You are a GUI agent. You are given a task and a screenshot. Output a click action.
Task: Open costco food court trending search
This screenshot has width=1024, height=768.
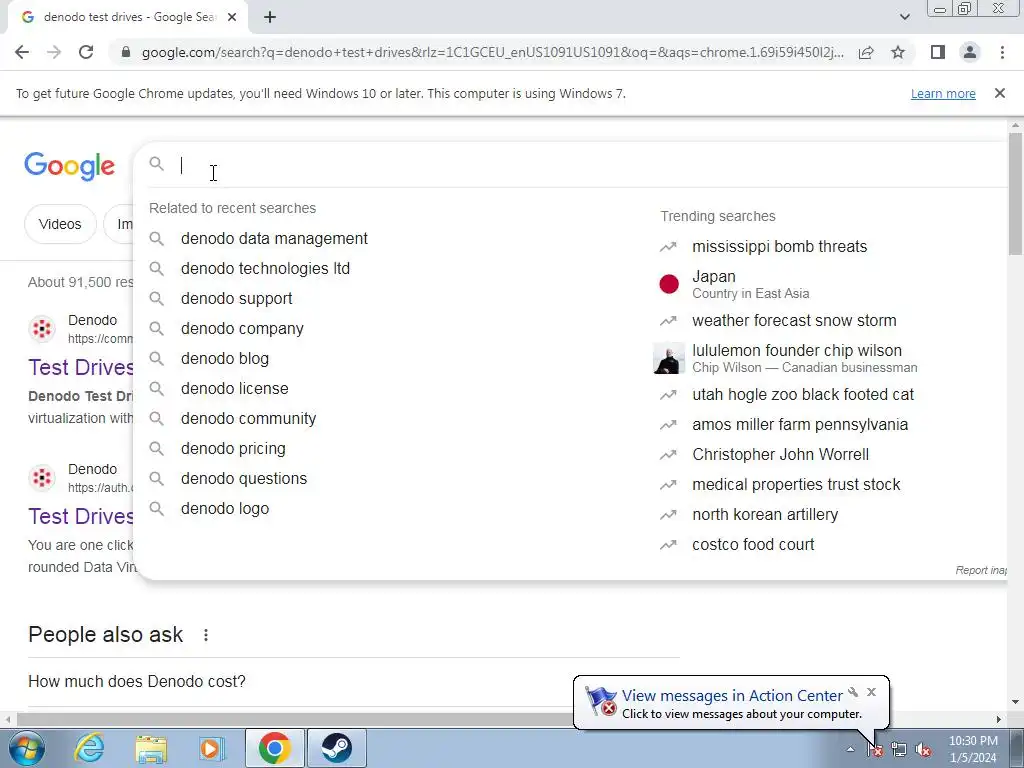point(753,545)
